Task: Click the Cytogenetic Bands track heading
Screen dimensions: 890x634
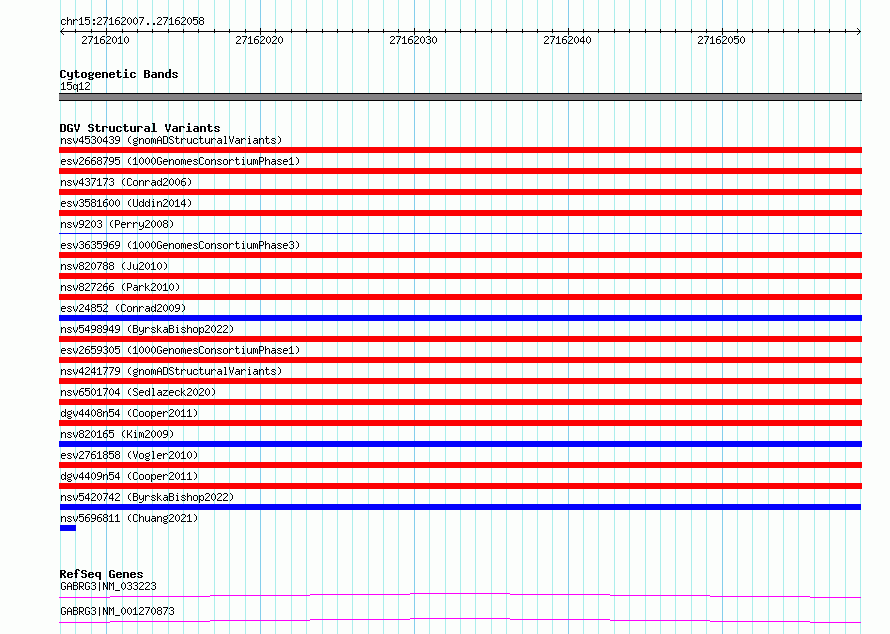Action: click(x=119, y=74)
